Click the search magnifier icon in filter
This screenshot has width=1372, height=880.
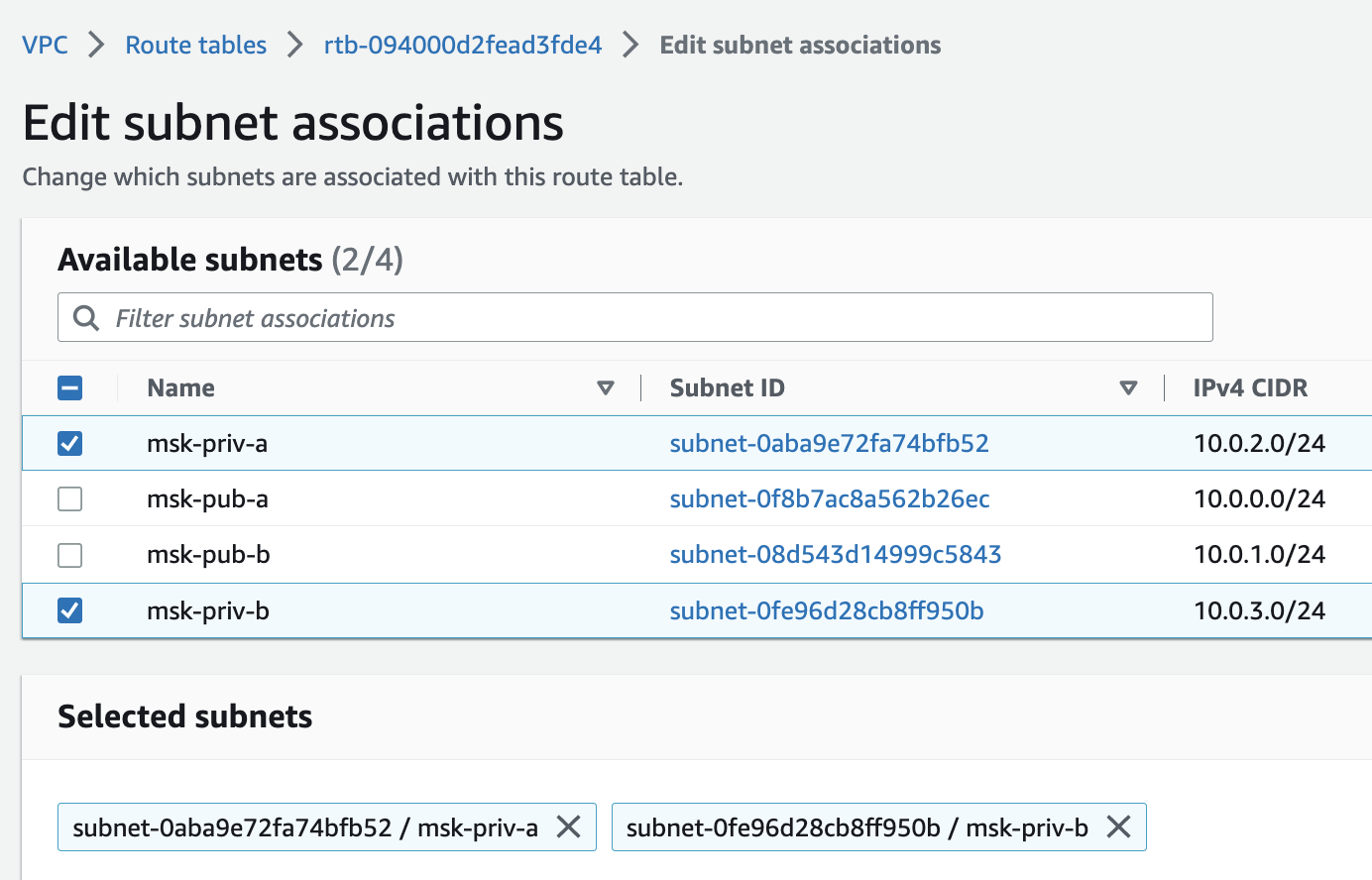point(86,318)
